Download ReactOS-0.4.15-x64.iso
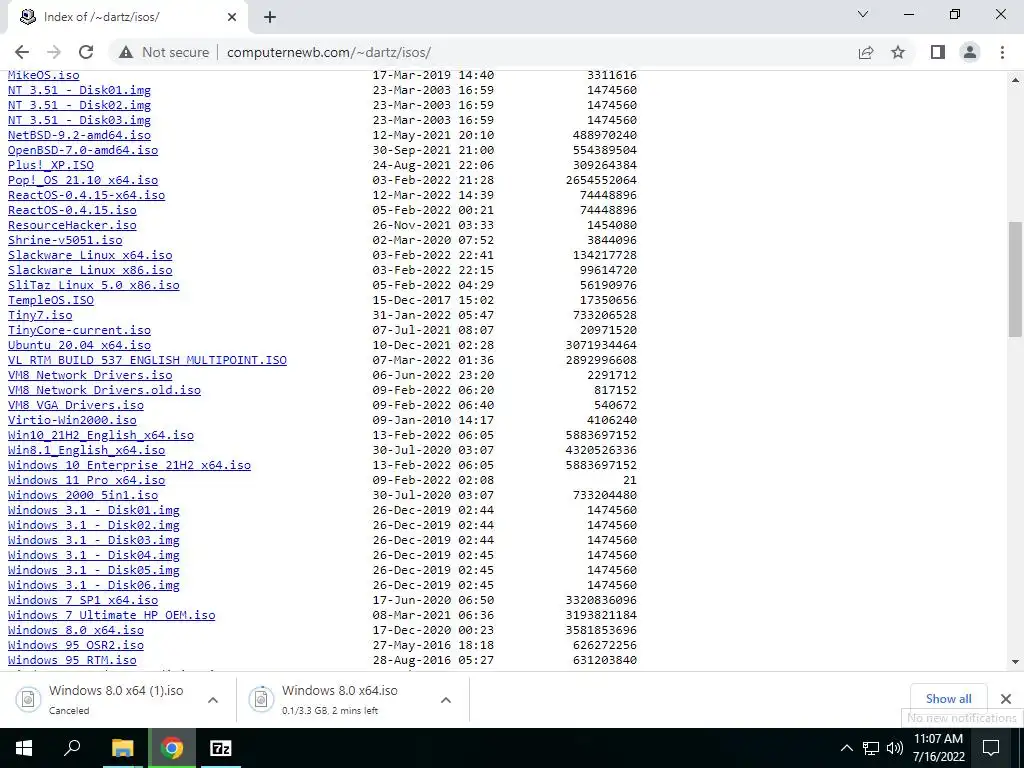Viewport: 1024px width, 768px height. tap(86, 195)
